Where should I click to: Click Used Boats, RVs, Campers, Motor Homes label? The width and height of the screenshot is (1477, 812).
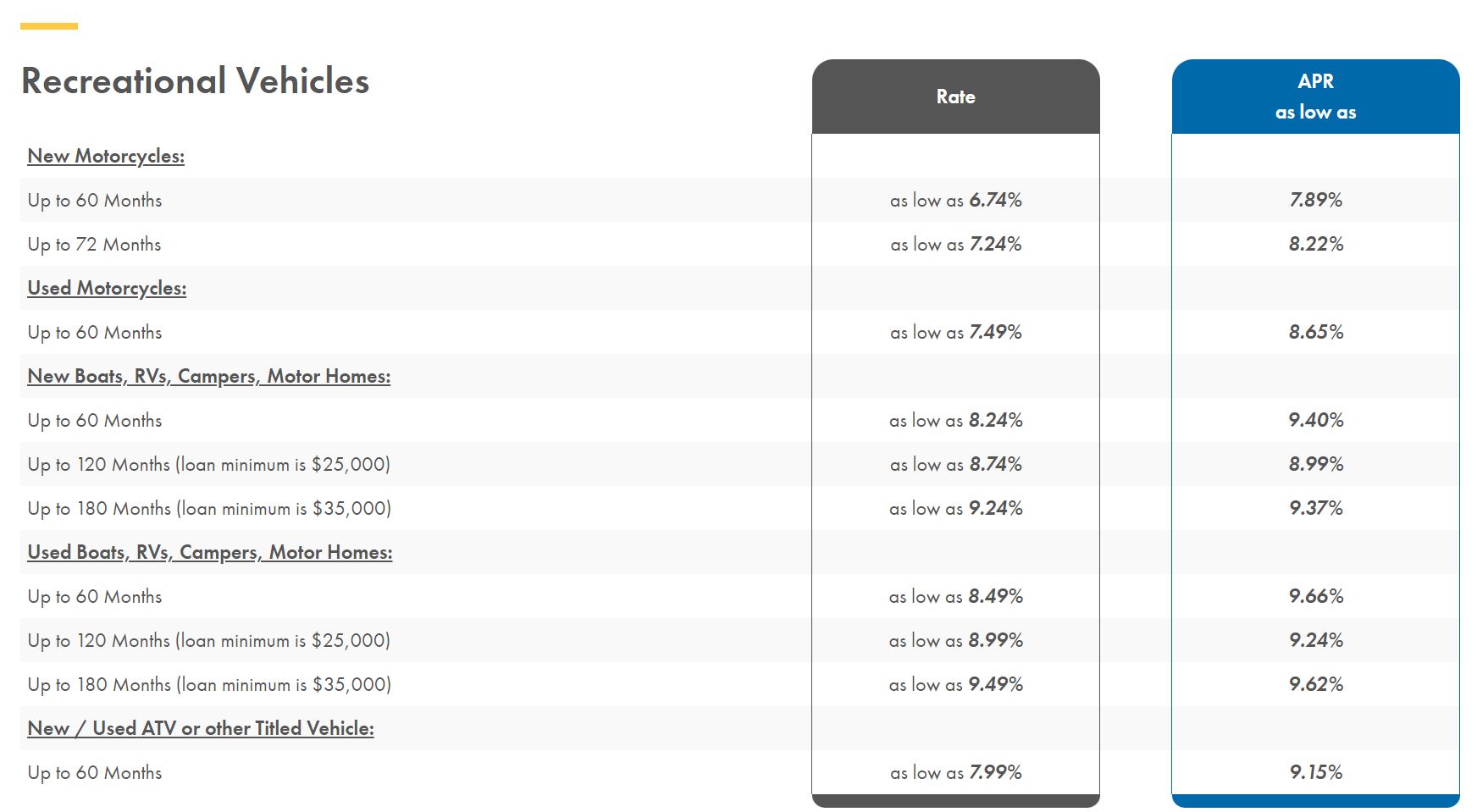[210, 552]
